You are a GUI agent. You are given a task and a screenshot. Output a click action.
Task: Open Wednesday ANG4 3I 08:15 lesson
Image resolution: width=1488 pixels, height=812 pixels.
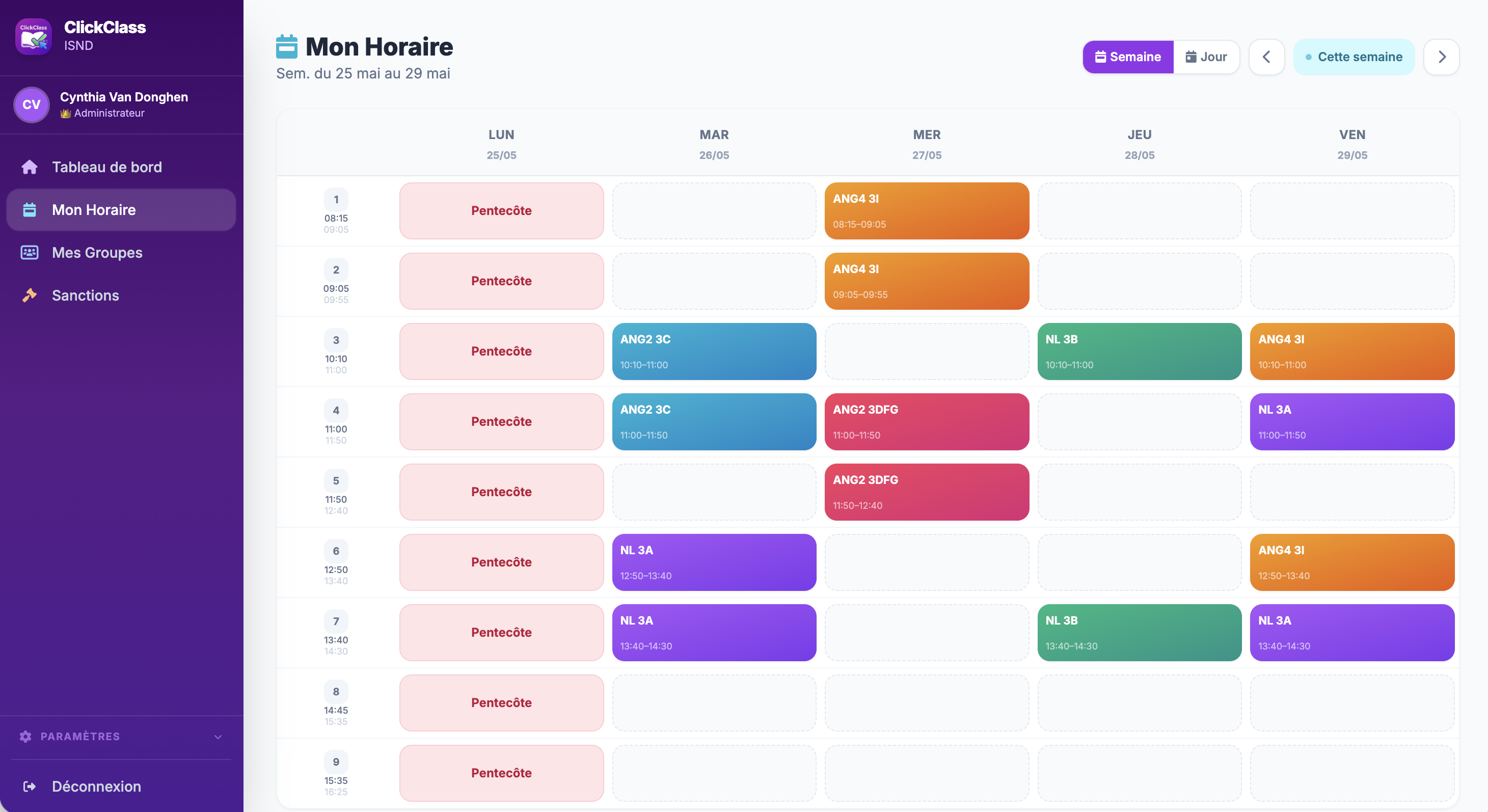point(927,211)
